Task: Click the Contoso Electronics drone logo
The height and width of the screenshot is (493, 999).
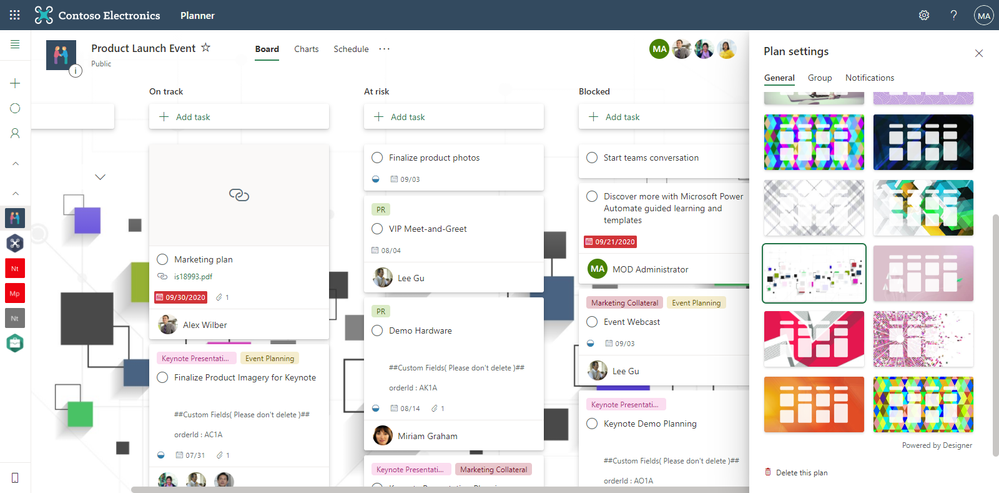Action: coord(44,15)
